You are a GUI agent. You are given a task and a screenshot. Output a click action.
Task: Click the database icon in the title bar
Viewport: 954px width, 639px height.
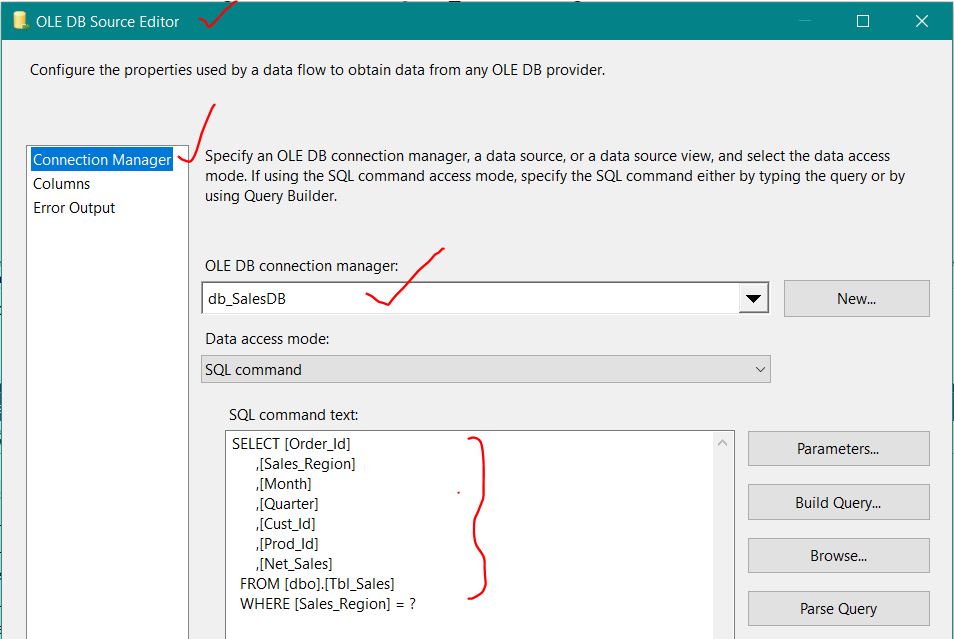pos(20,19)
